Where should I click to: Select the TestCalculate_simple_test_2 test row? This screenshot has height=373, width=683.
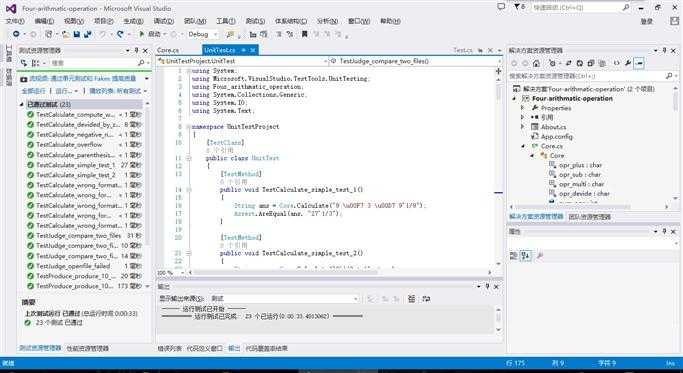84,175
